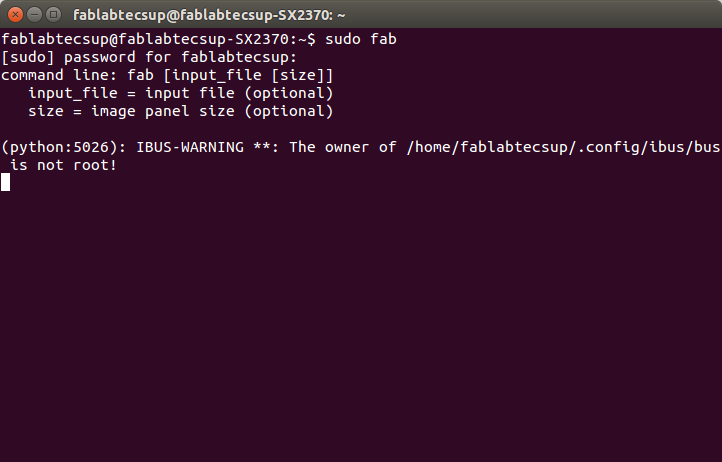The width and height of the screenshot is (722, 462).
Task: Click the /home/fablabtecsup/.config/ibus/bus path
Action: point(564,147)
